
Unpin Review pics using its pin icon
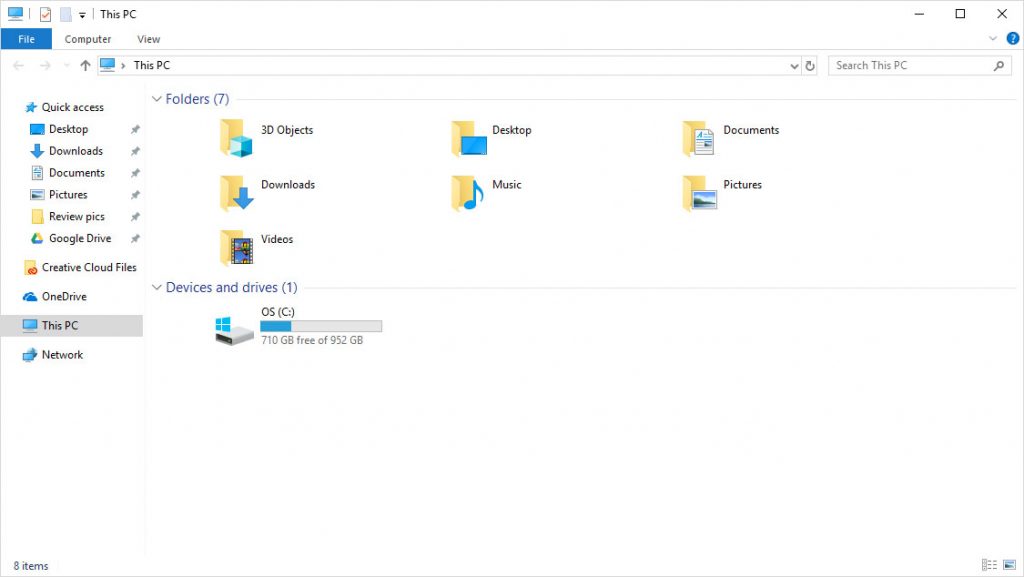135,217
